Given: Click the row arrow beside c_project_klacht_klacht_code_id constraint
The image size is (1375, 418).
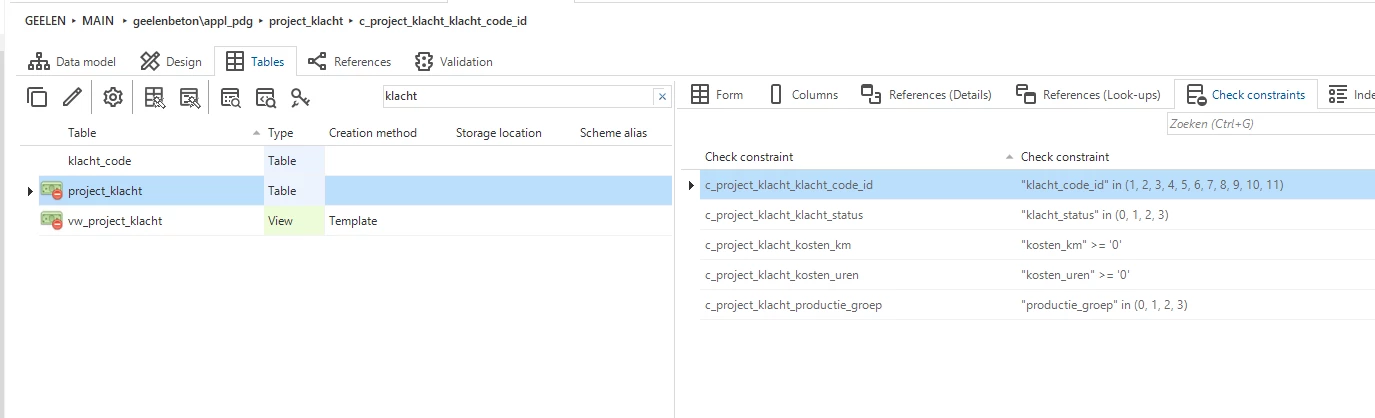Looking at the screenshot, I should (691, 185).
